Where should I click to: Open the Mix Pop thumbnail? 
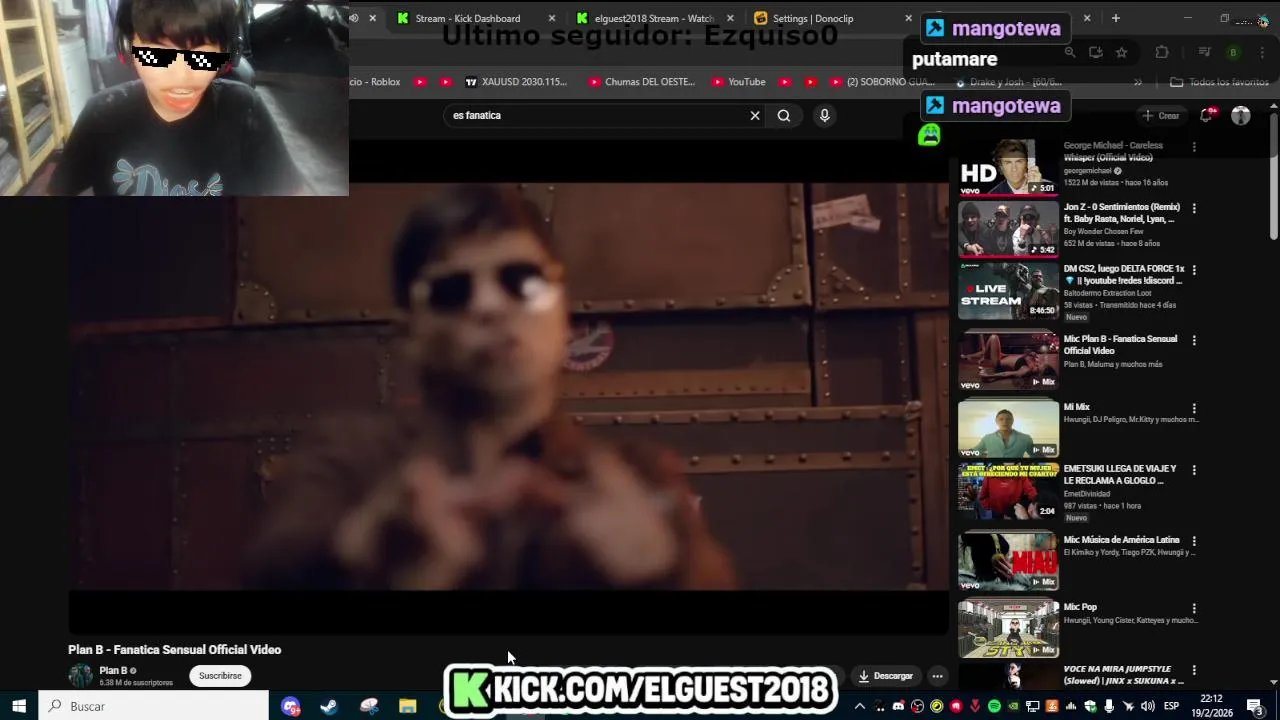(x=1008, y=628)
